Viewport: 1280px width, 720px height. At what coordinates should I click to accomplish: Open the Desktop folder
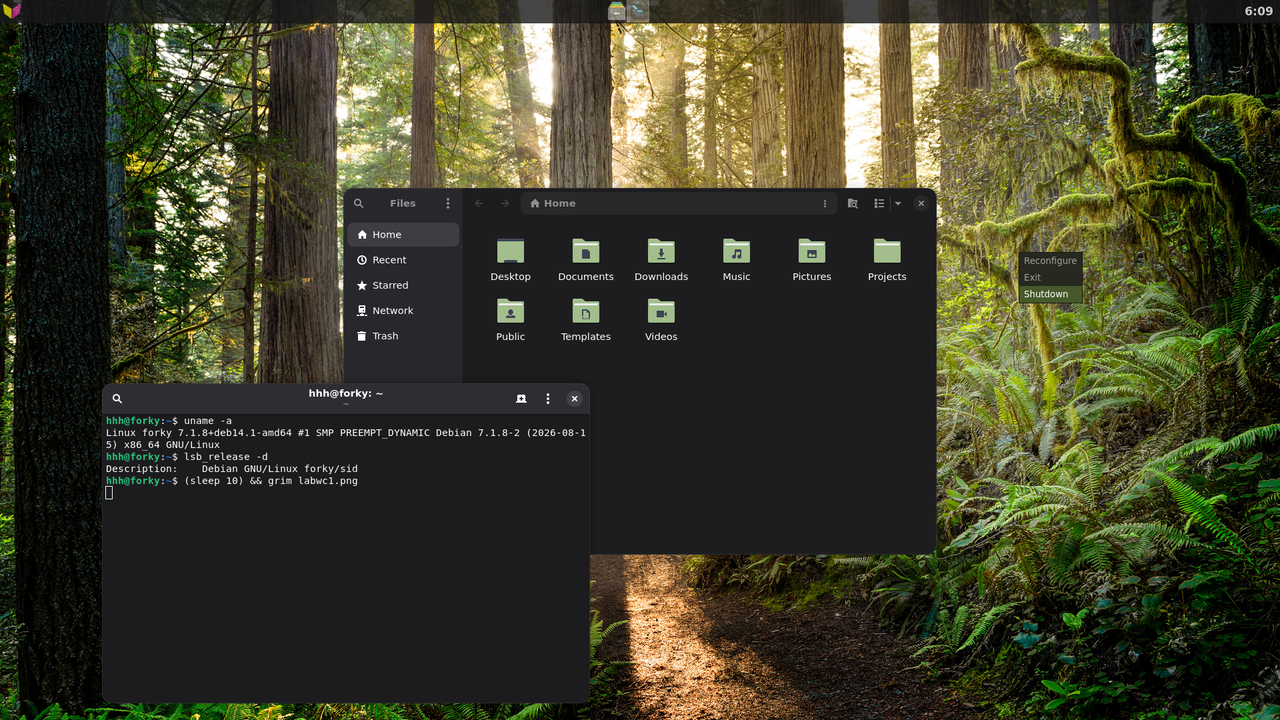pos(510,260)
